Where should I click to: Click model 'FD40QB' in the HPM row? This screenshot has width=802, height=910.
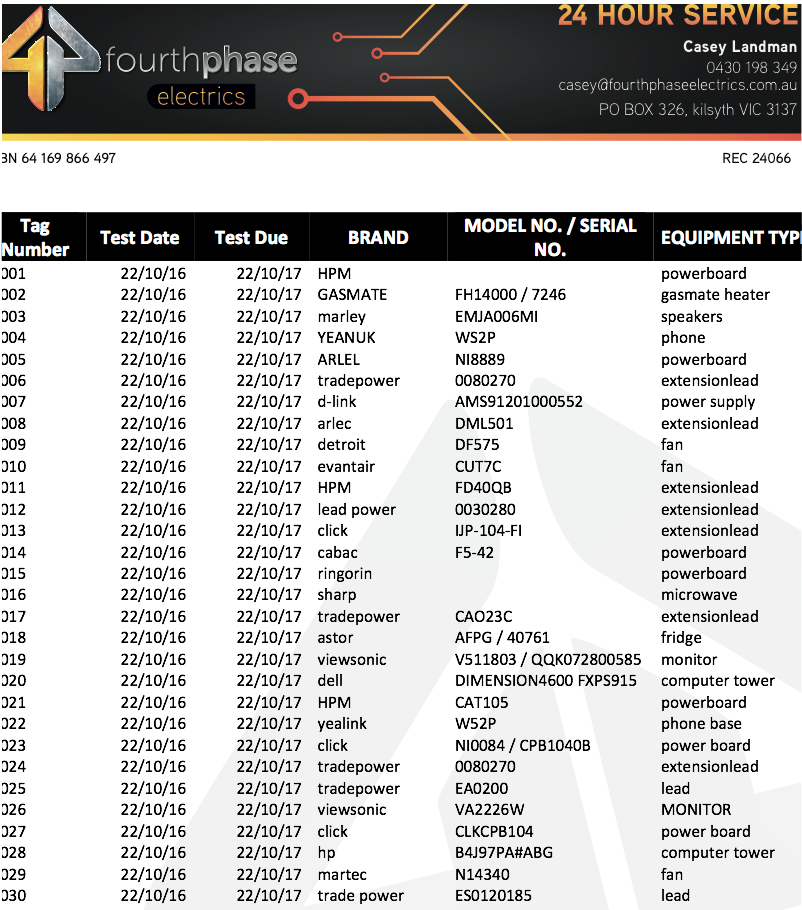483,488
